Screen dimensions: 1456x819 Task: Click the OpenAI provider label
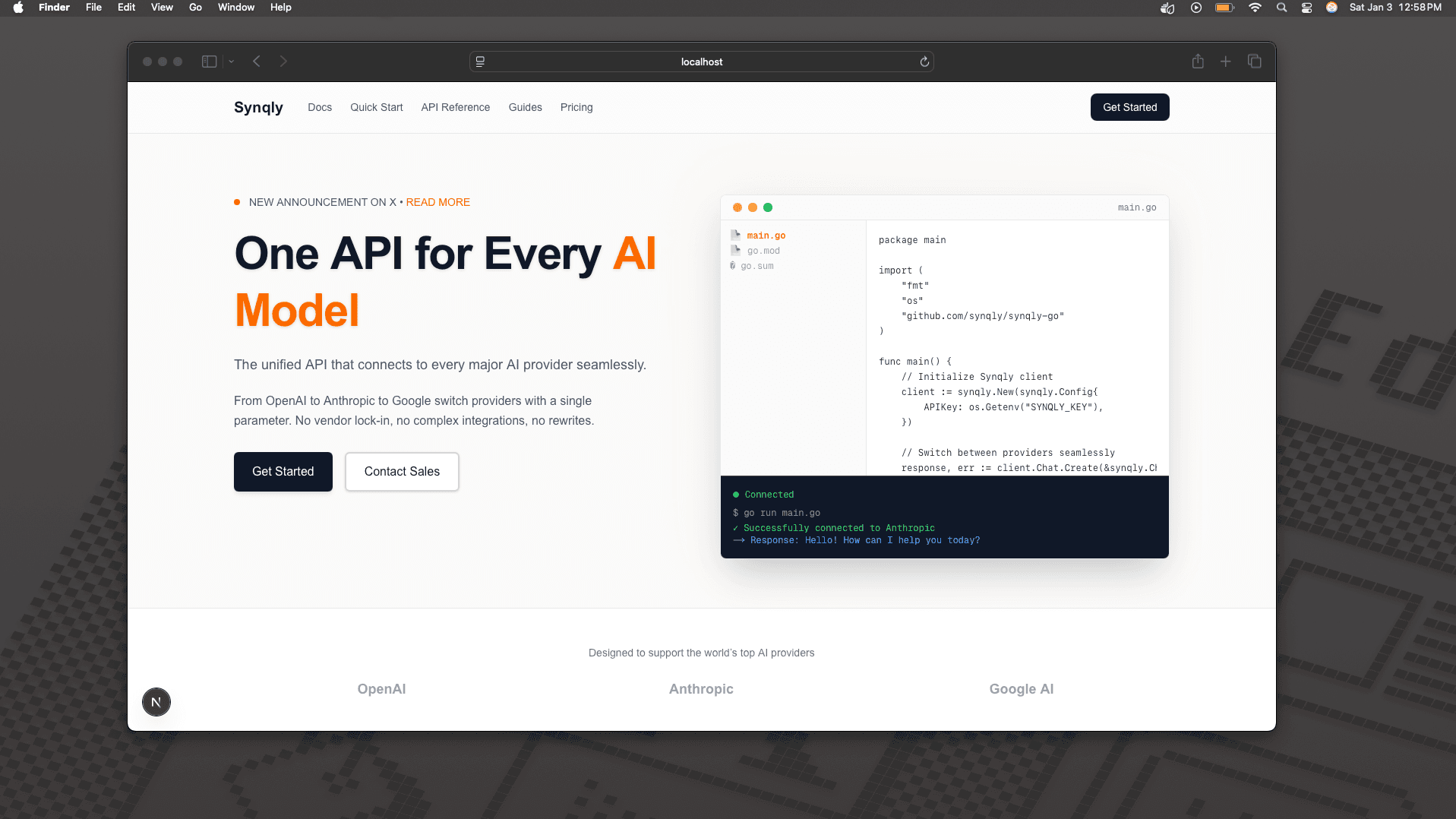(x=381, y=689)
